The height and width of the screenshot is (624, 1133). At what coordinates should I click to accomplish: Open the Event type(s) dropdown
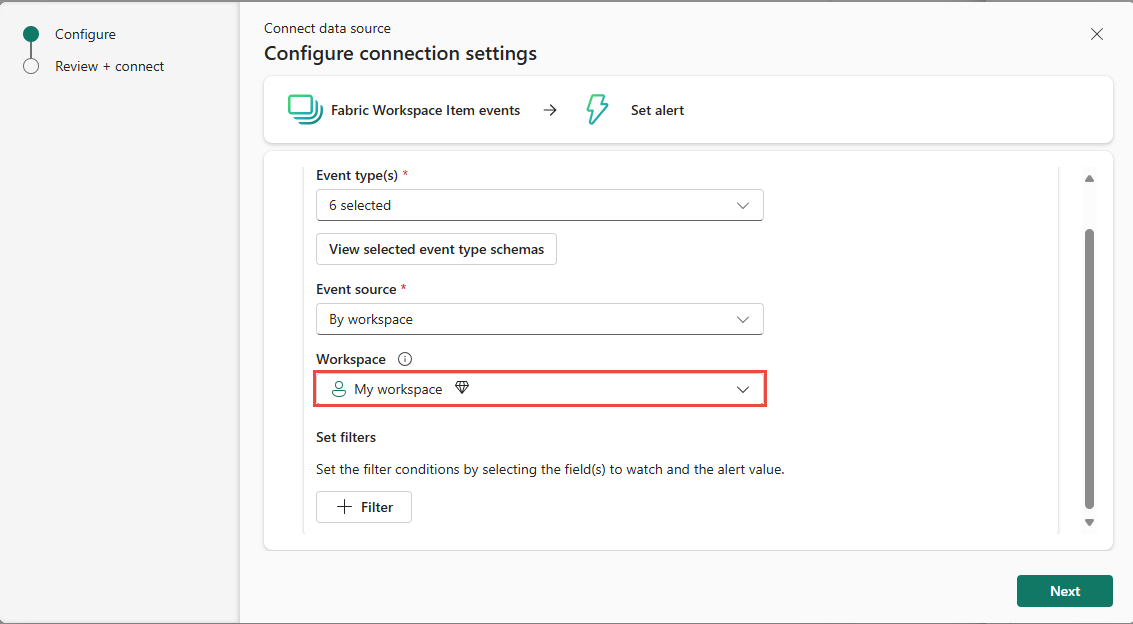[x=540, y=205]
